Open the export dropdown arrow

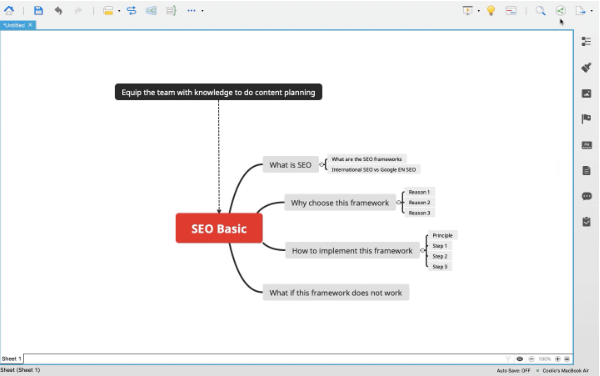(592, 11)
